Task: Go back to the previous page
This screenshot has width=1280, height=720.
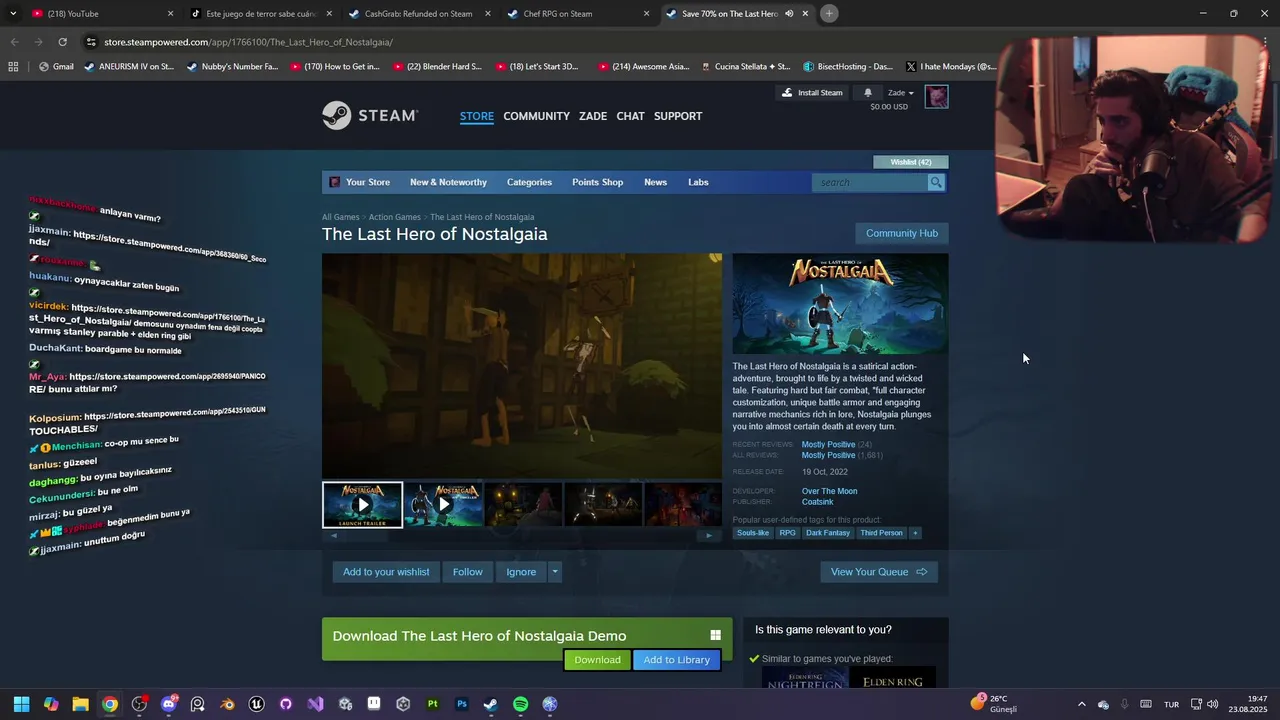Action: 14,42
